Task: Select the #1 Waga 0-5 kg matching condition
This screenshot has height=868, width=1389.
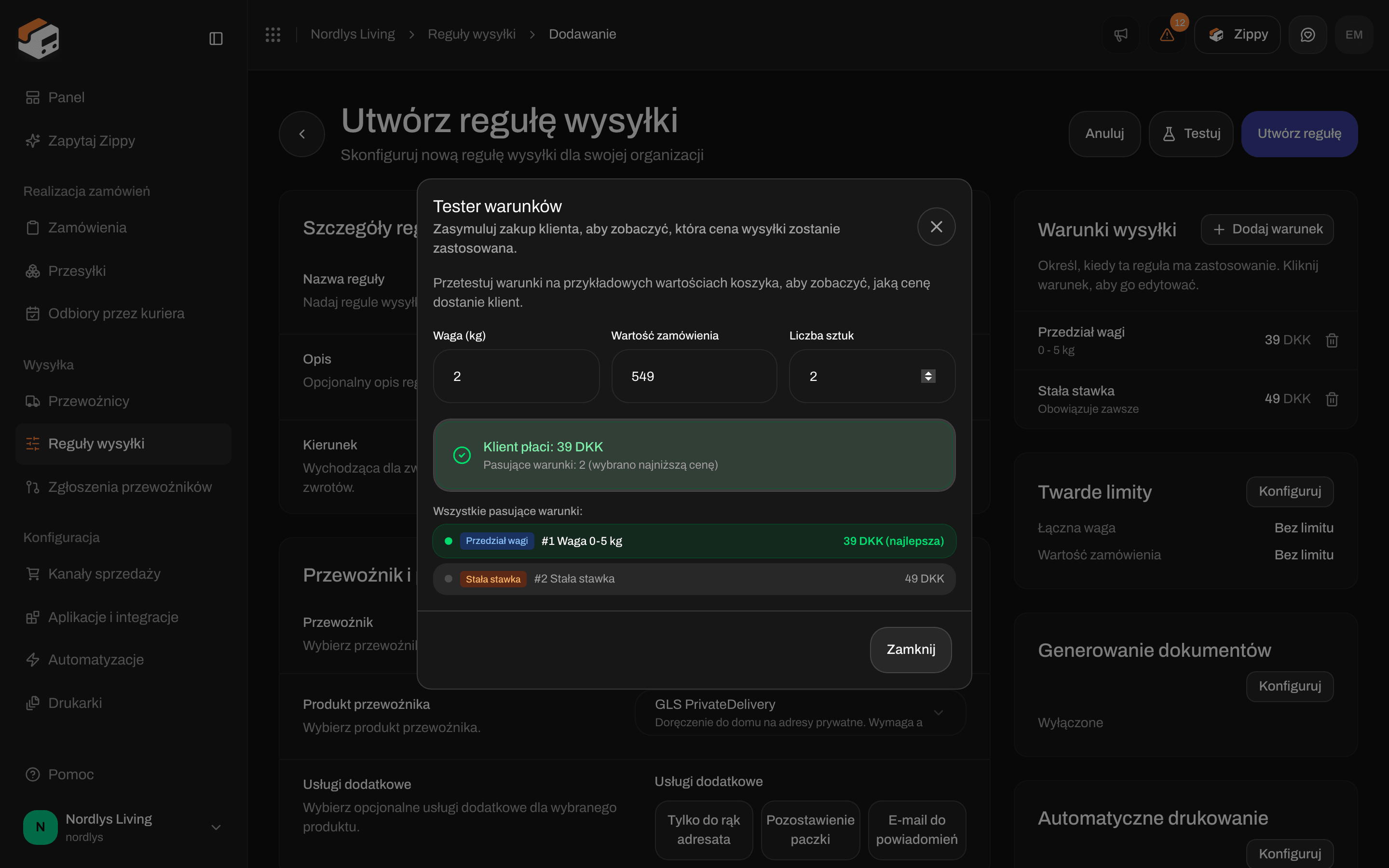Action: (x=694, y=541)
